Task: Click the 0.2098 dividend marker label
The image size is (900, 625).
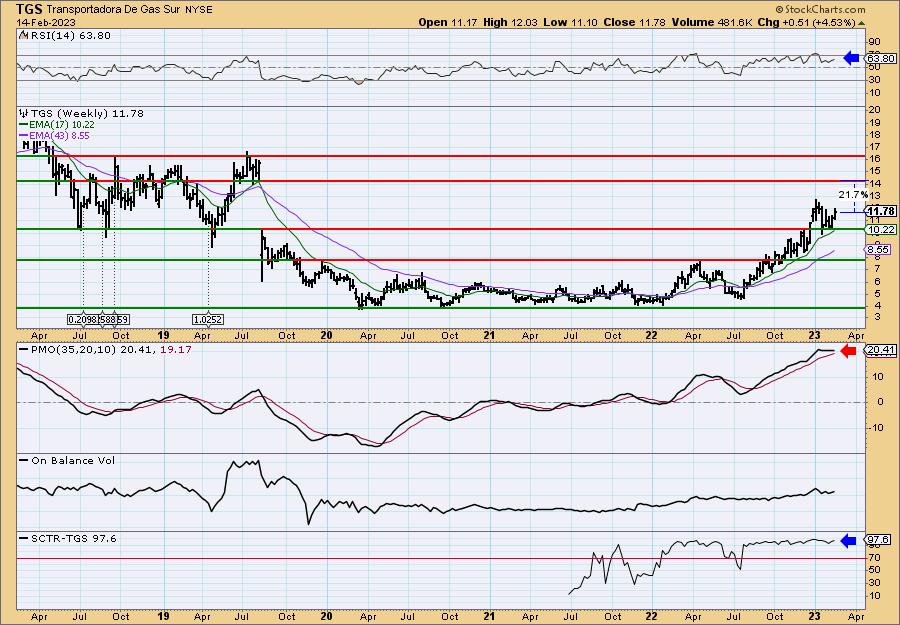Action: 83,319
